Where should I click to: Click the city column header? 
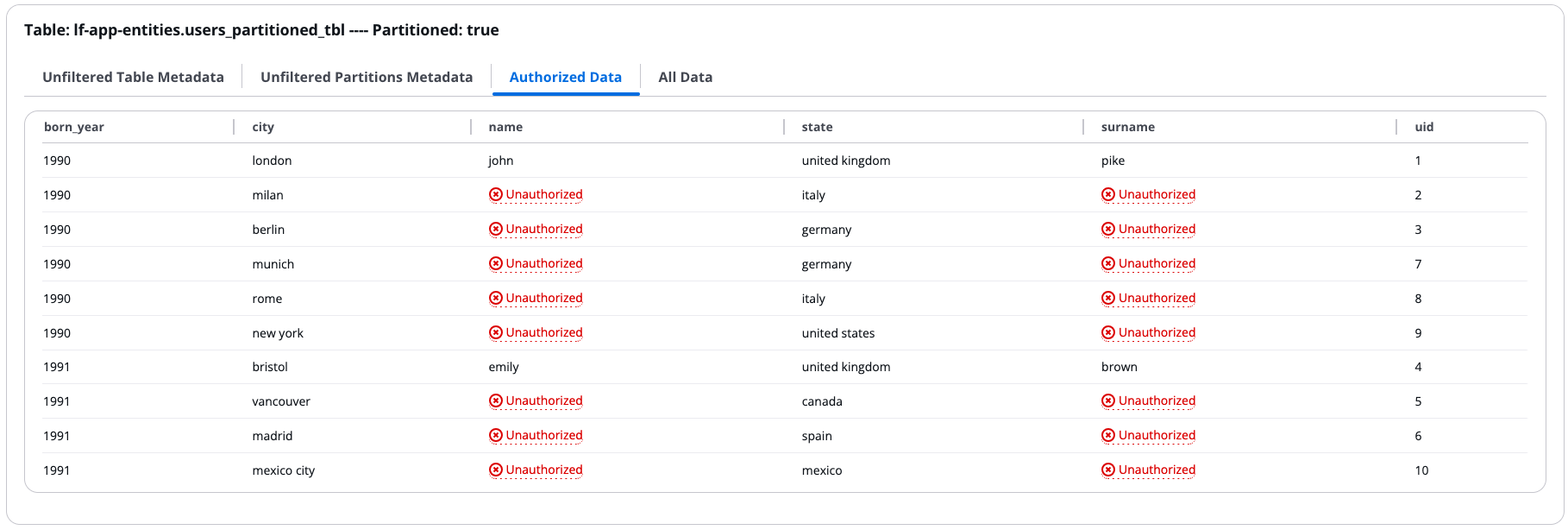click(x=262, y=127)
